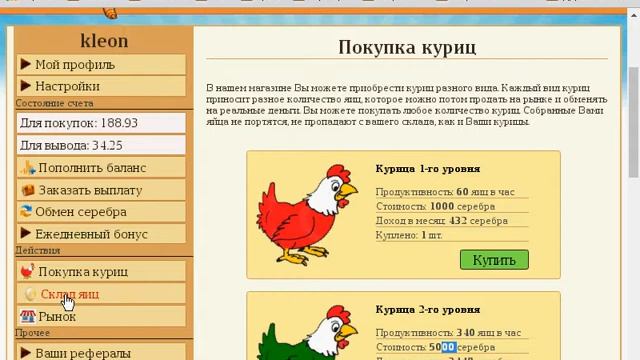Click the red level 1 chicken image
Viewport: 640px width, 360px height.
307,215
